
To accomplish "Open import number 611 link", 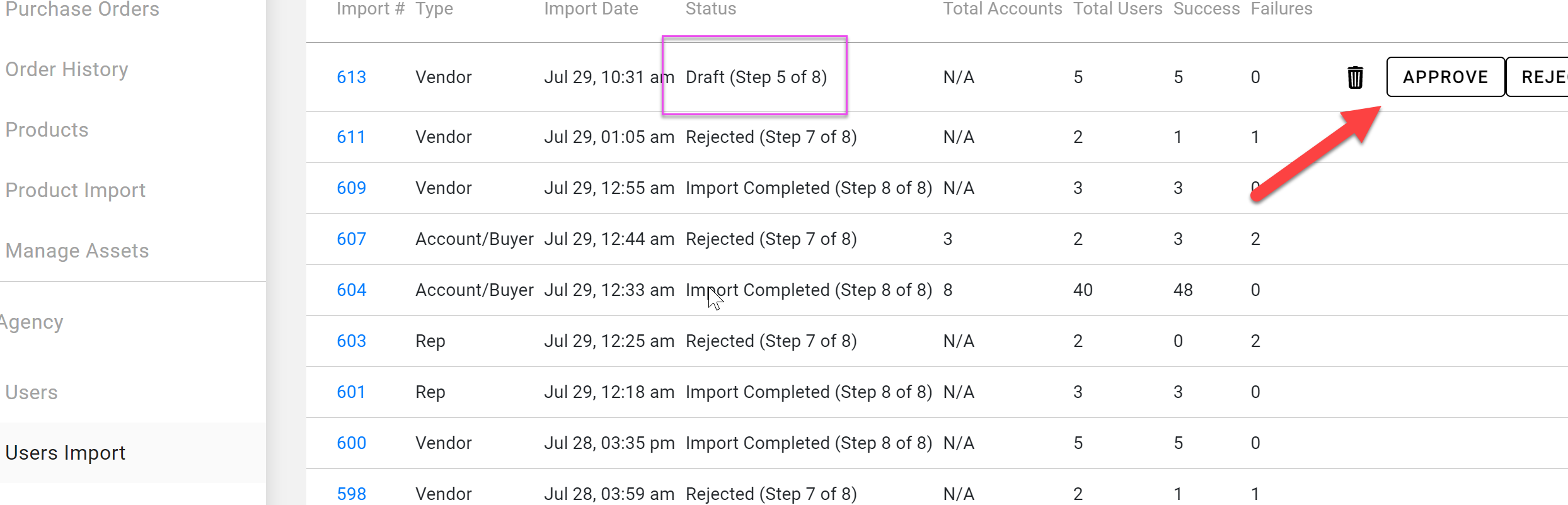I will click(x=350, y=137).
